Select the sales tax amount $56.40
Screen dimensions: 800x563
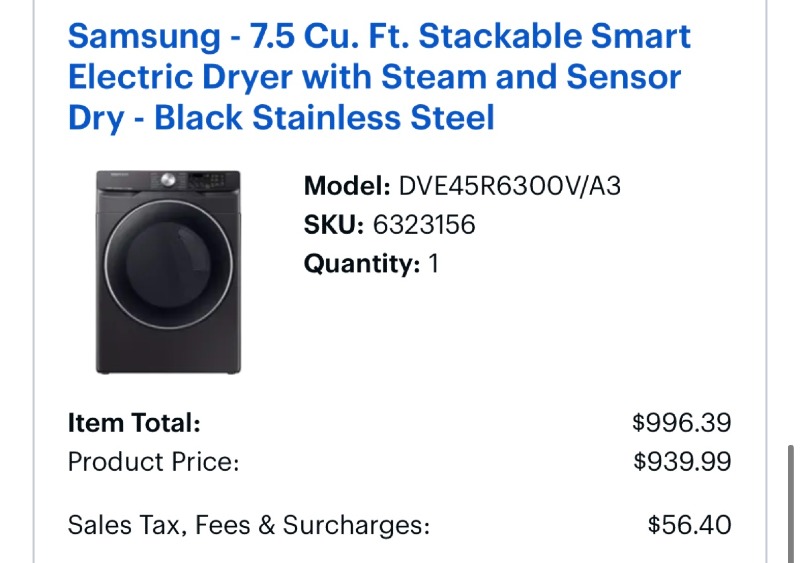click(689, 524)
